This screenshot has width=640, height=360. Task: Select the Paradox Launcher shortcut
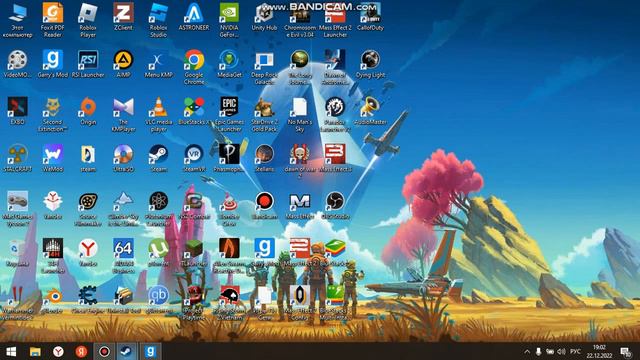click(x=335, y=114)
